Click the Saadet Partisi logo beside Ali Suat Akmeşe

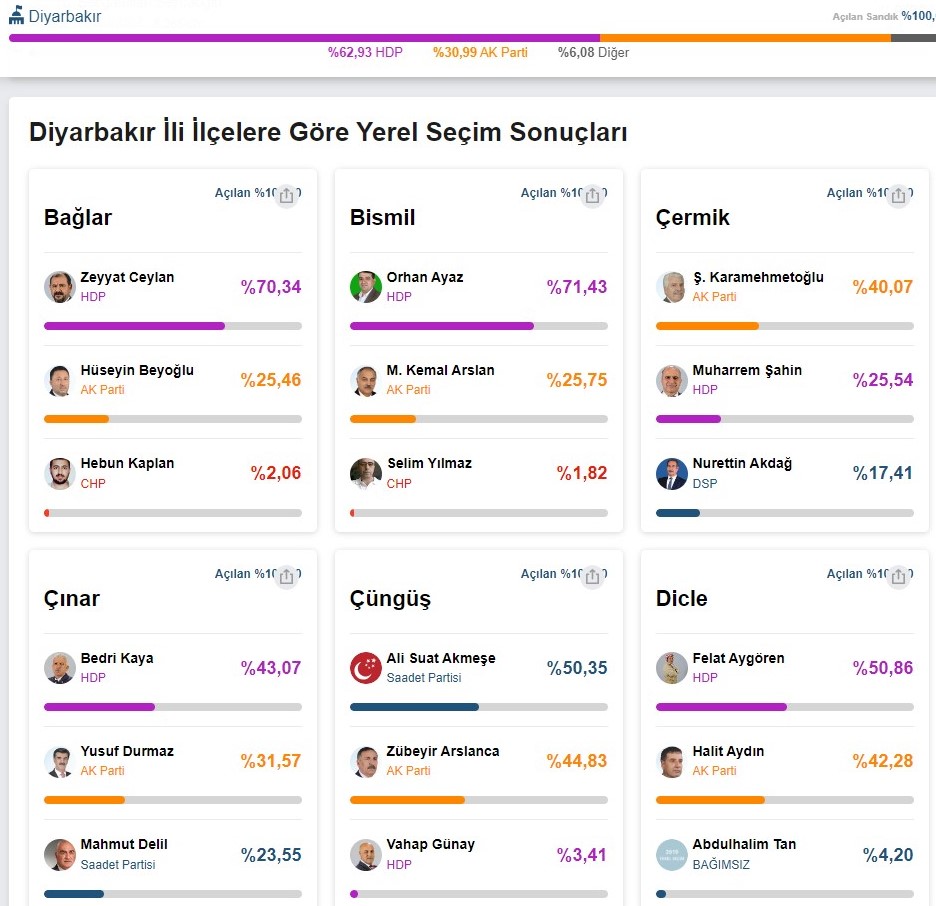pyautogui.click(x=366, y=668)
